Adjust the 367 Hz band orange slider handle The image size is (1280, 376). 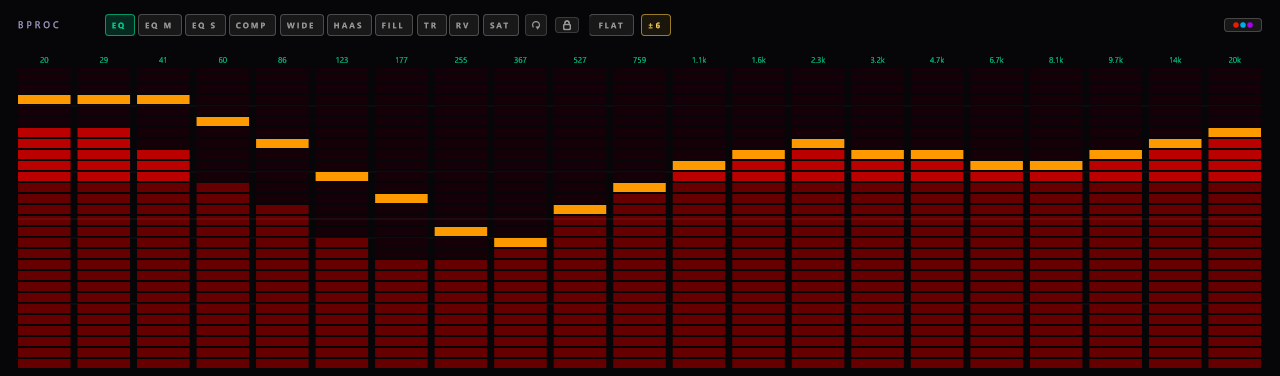coord(520,243)
